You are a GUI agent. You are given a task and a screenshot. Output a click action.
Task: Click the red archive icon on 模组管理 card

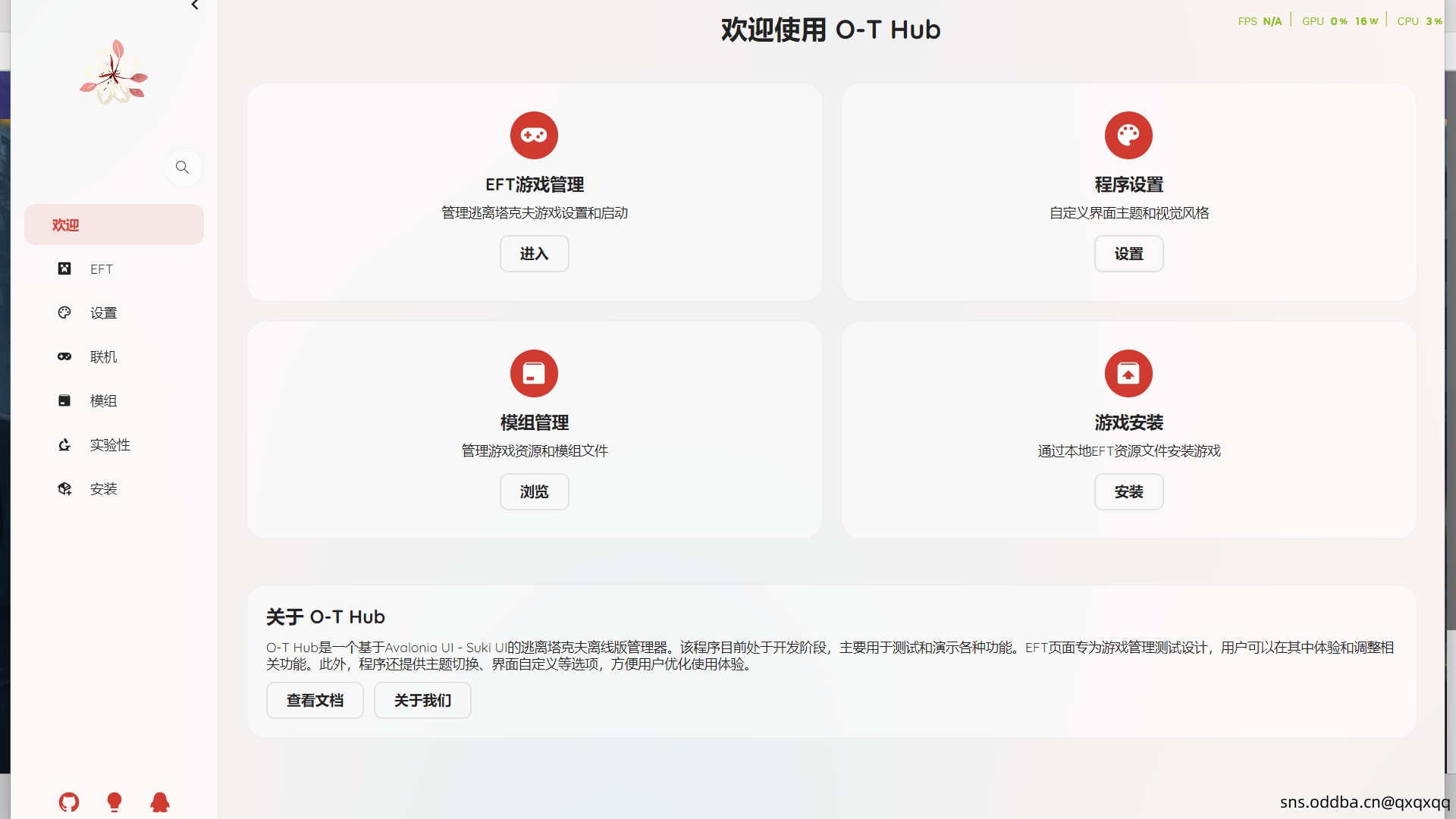(534, 373)
